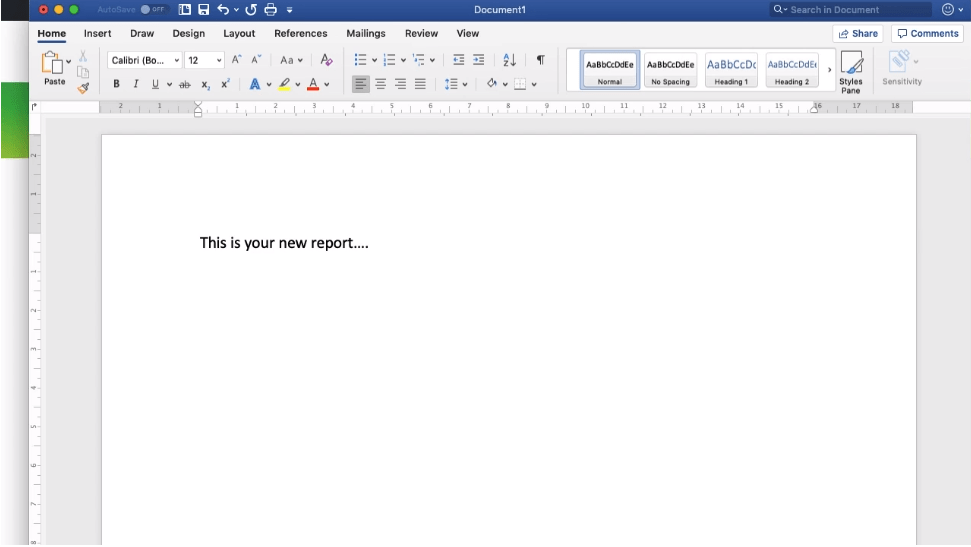Switch to the Mailings tab
The image size is (971, 547).
click(x=365, y=33)
